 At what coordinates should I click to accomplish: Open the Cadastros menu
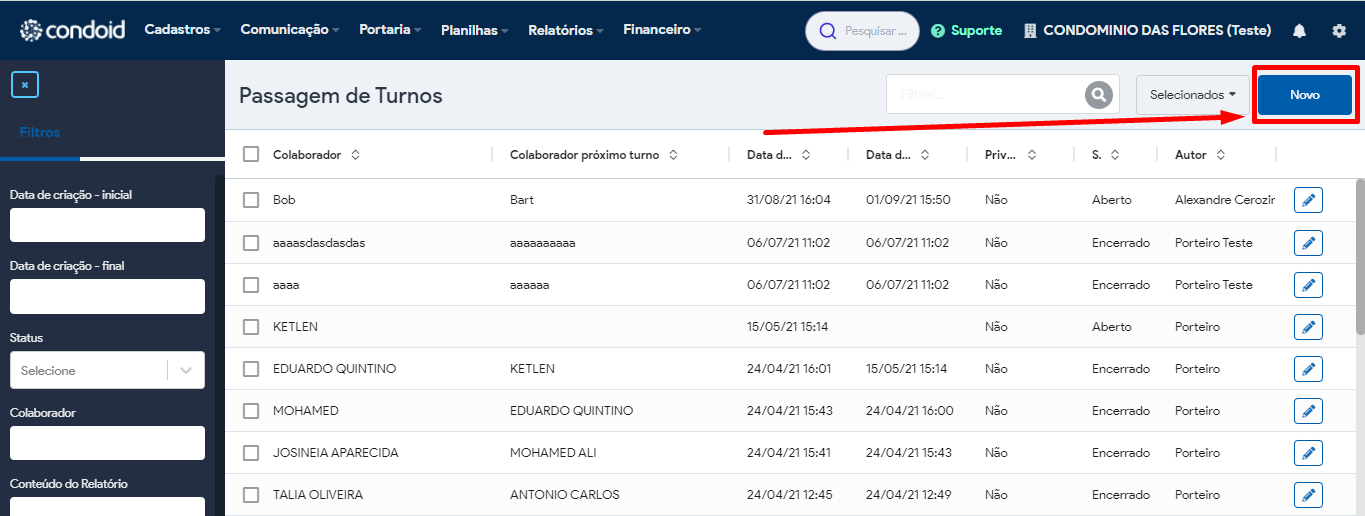point(183,30)
